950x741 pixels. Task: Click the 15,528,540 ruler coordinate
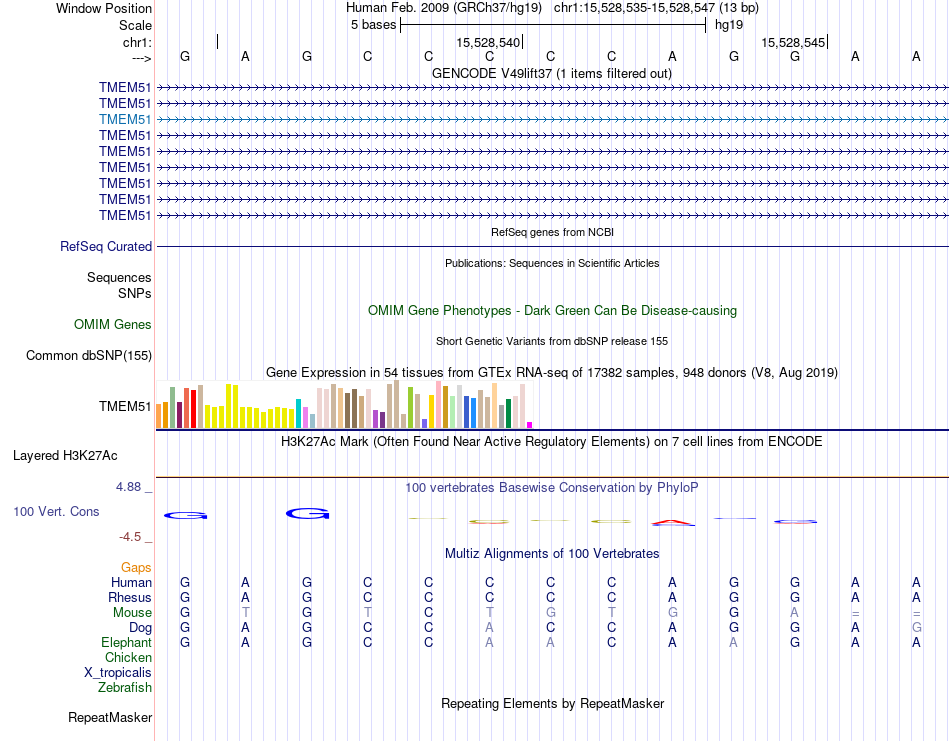point(488,42)
